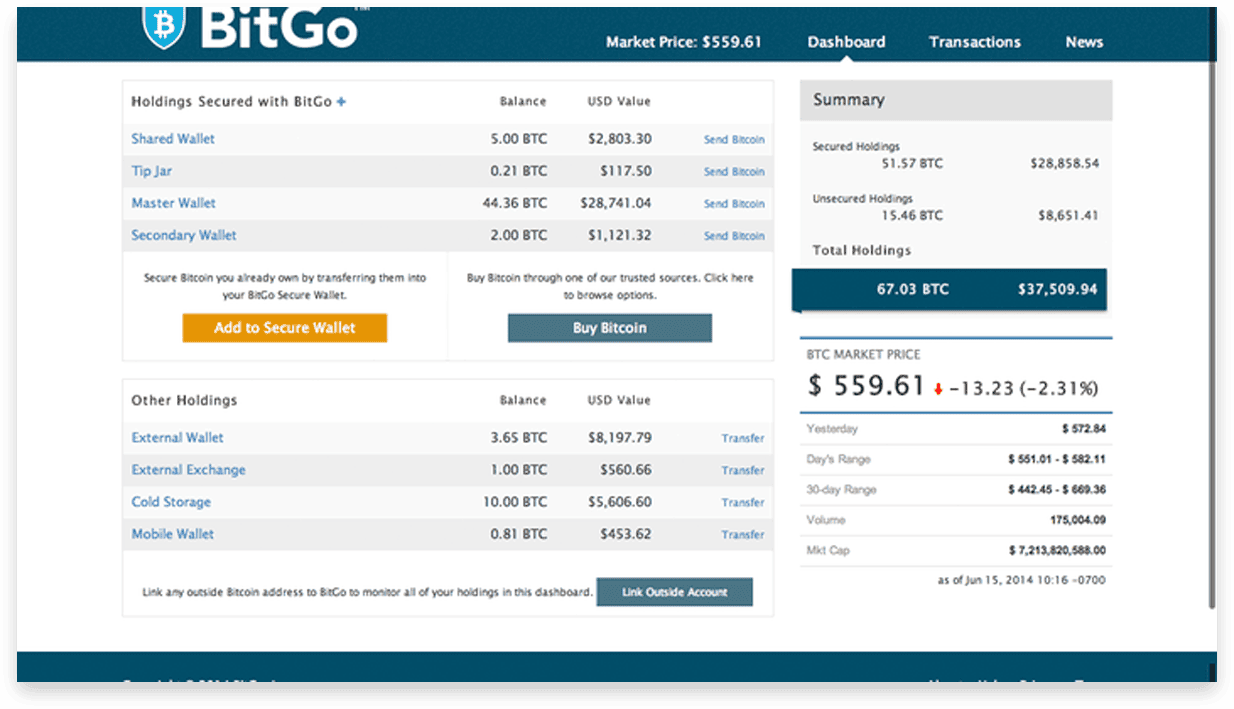Transfer from Mobile Wallet
Viewport: 1234px width, 709px height.
[x=743, y=534]
